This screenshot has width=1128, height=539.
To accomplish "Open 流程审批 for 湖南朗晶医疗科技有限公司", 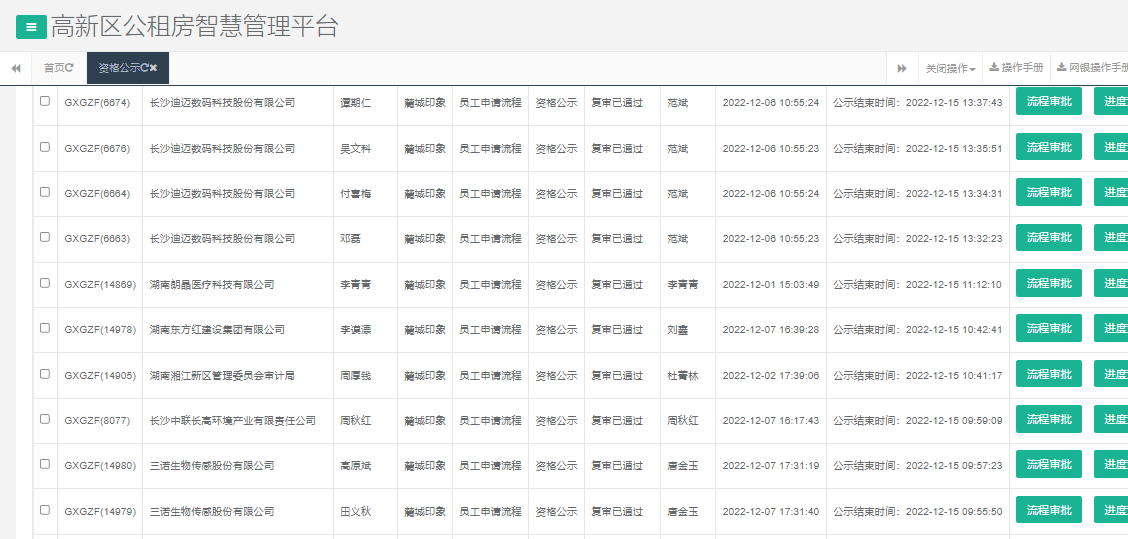I will (1048, 283).
